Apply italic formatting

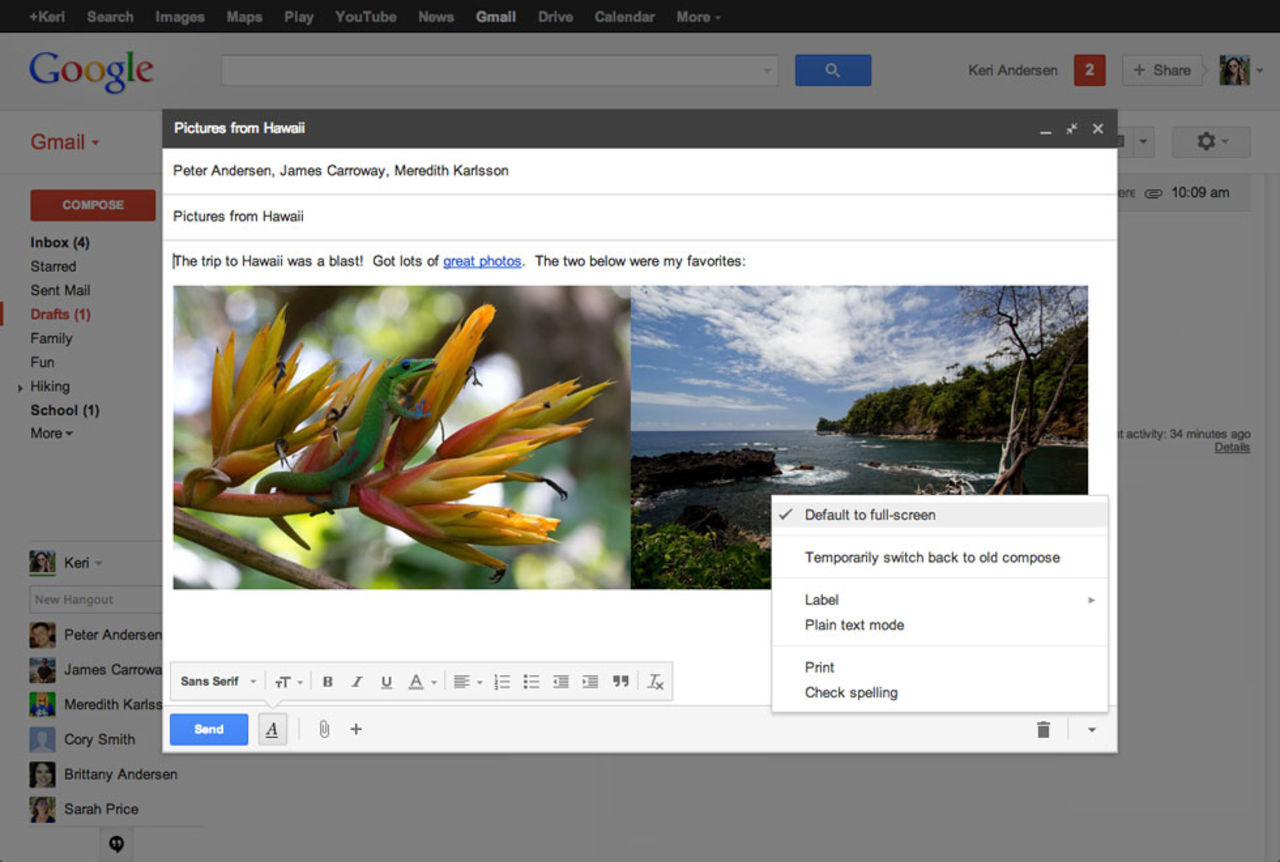[x=357, y=681]
